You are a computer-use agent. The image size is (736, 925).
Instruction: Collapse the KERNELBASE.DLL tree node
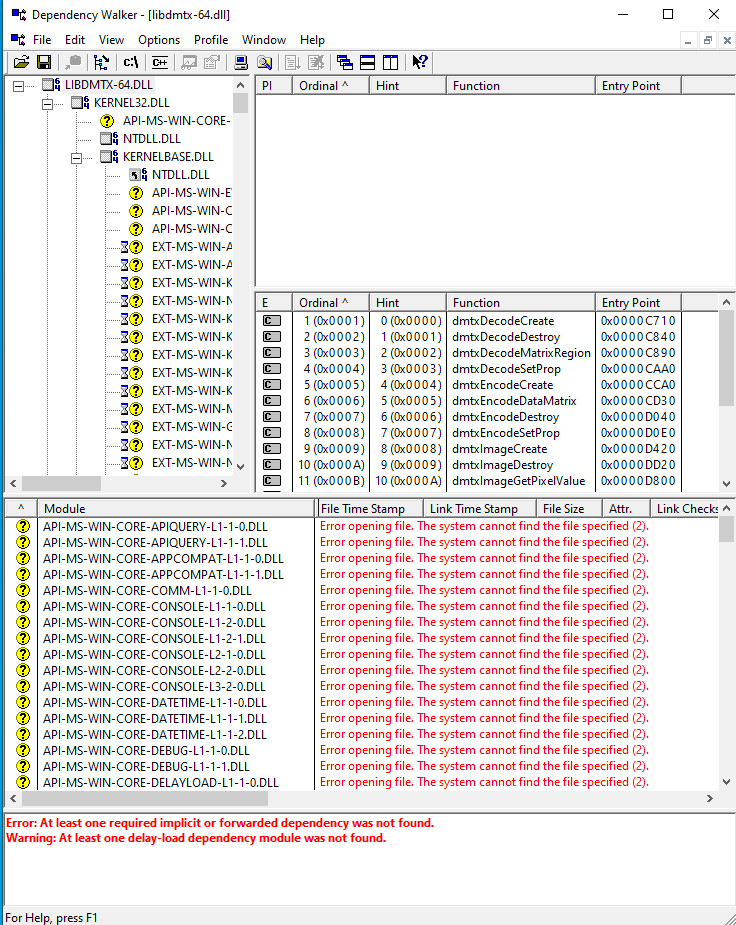tap(76, 157)
